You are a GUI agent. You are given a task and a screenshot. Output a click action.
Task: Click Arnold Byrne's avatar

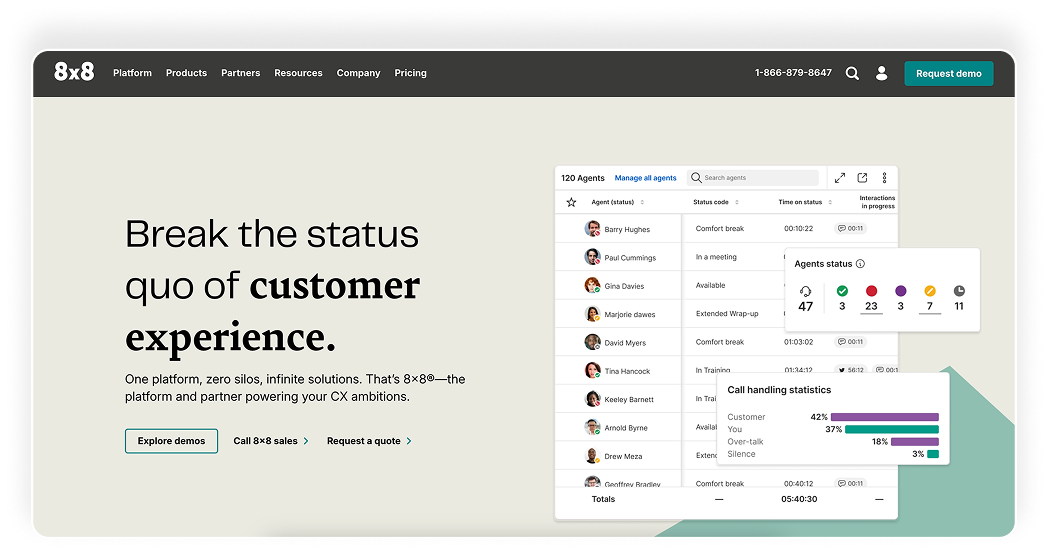pos(592,427)
